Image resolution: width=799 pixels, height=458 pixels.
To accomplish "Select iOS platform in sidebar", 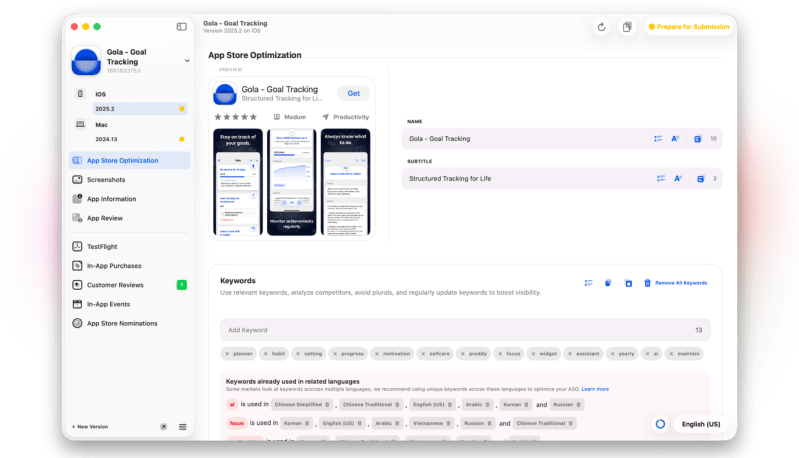I will (x=100, y=94).
